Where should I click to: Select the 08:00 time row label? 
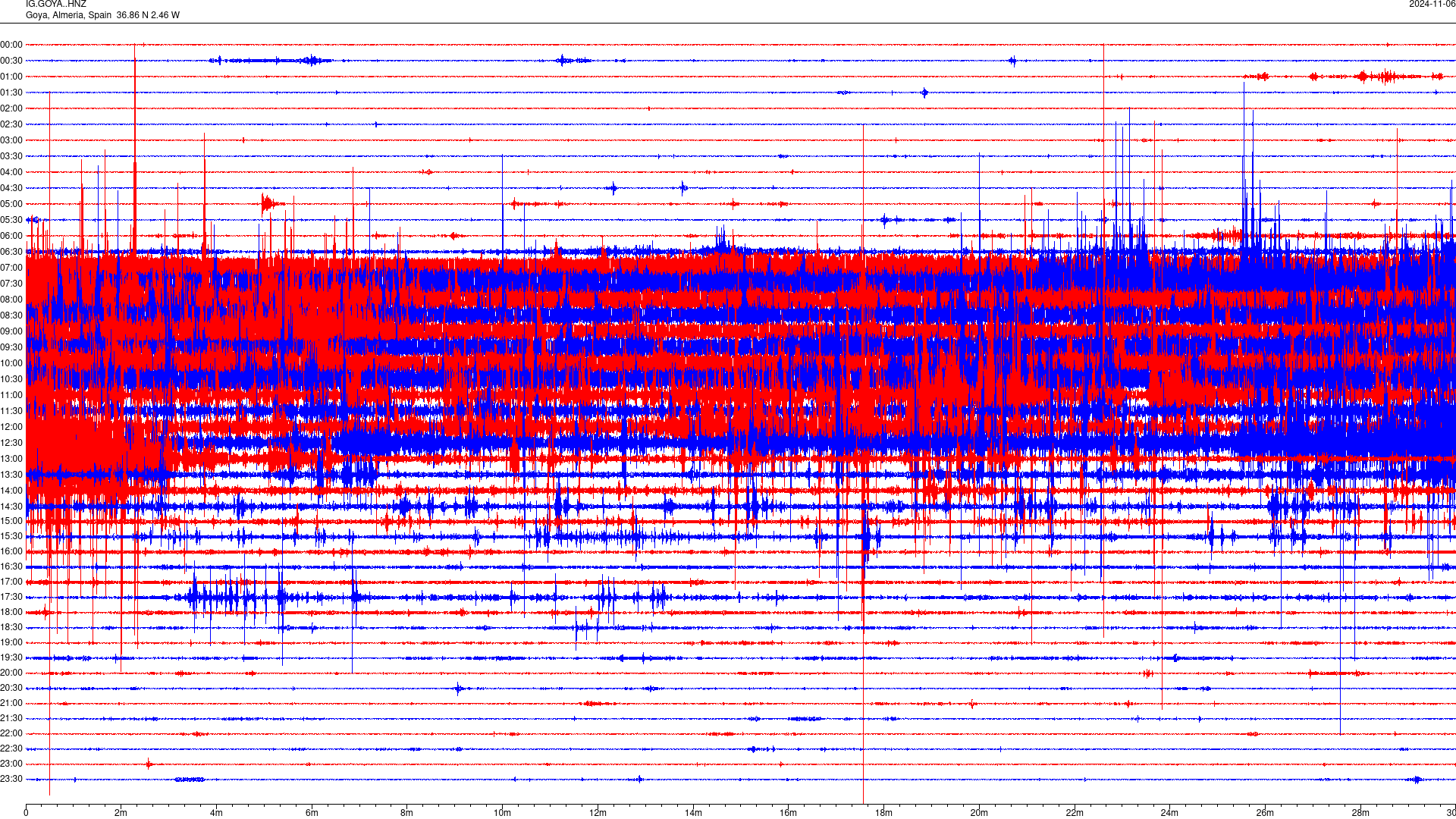tap(11, 300)
